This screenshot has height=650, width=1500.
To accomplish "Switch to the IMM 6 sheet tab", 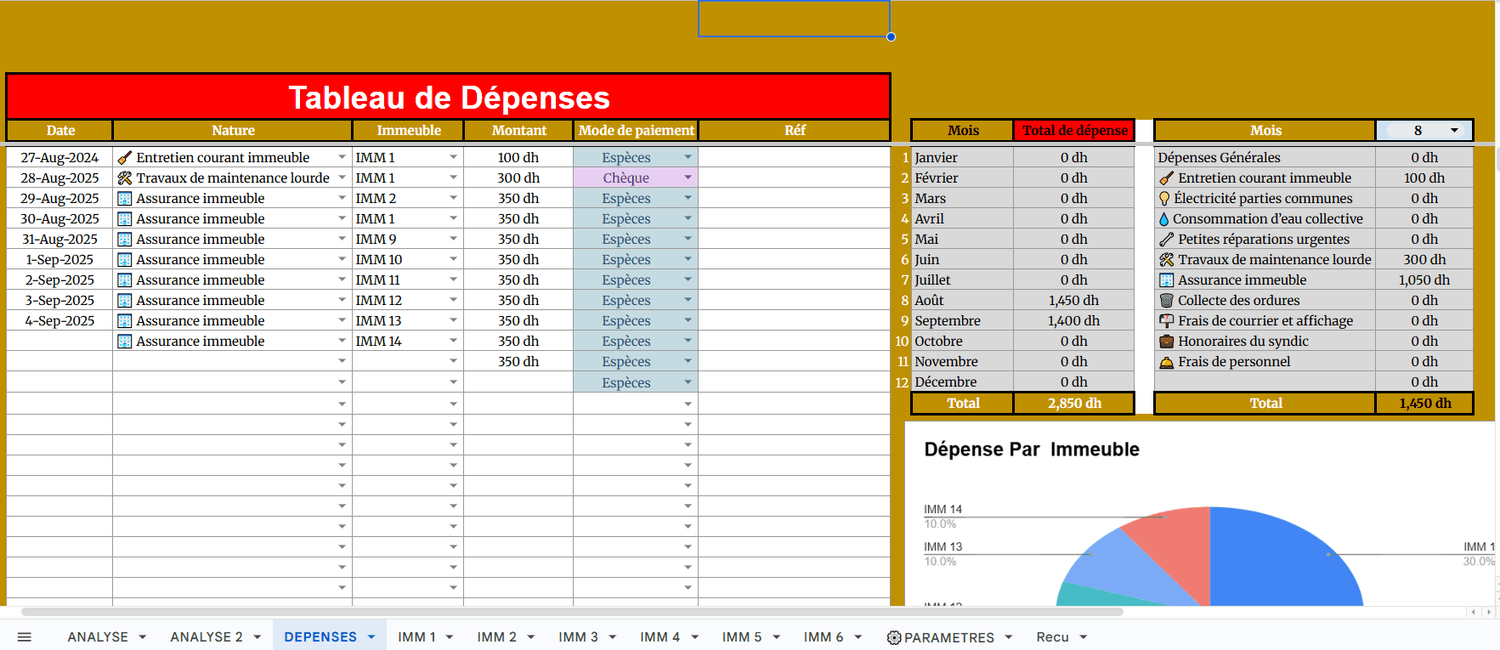I will [824, 637].
